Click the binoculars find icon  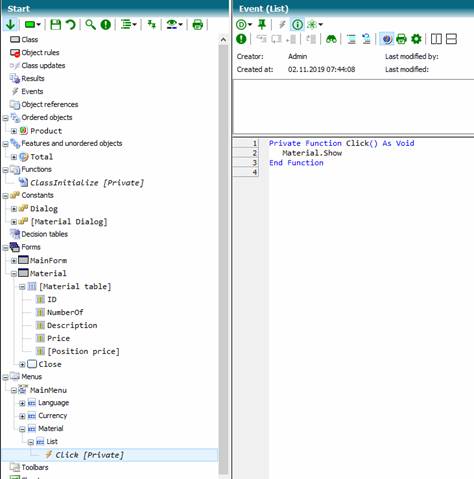(x=331, y=39)
